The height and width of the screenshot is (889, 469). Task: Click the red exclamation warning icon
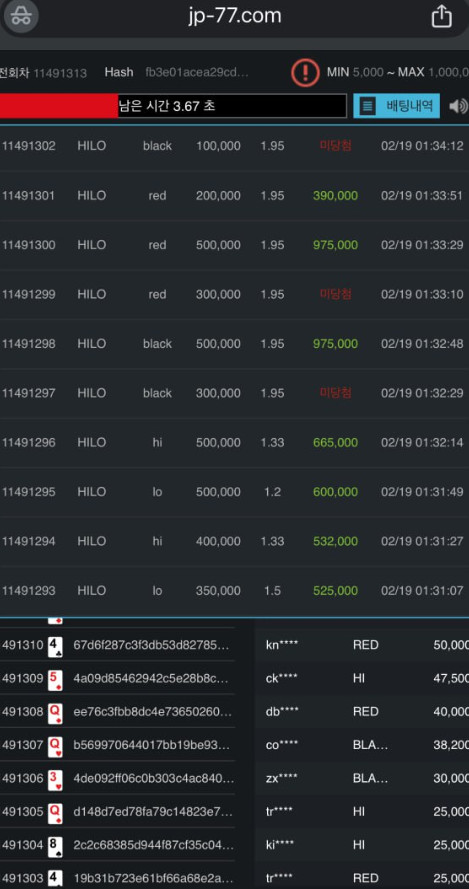tap(306, 73)
